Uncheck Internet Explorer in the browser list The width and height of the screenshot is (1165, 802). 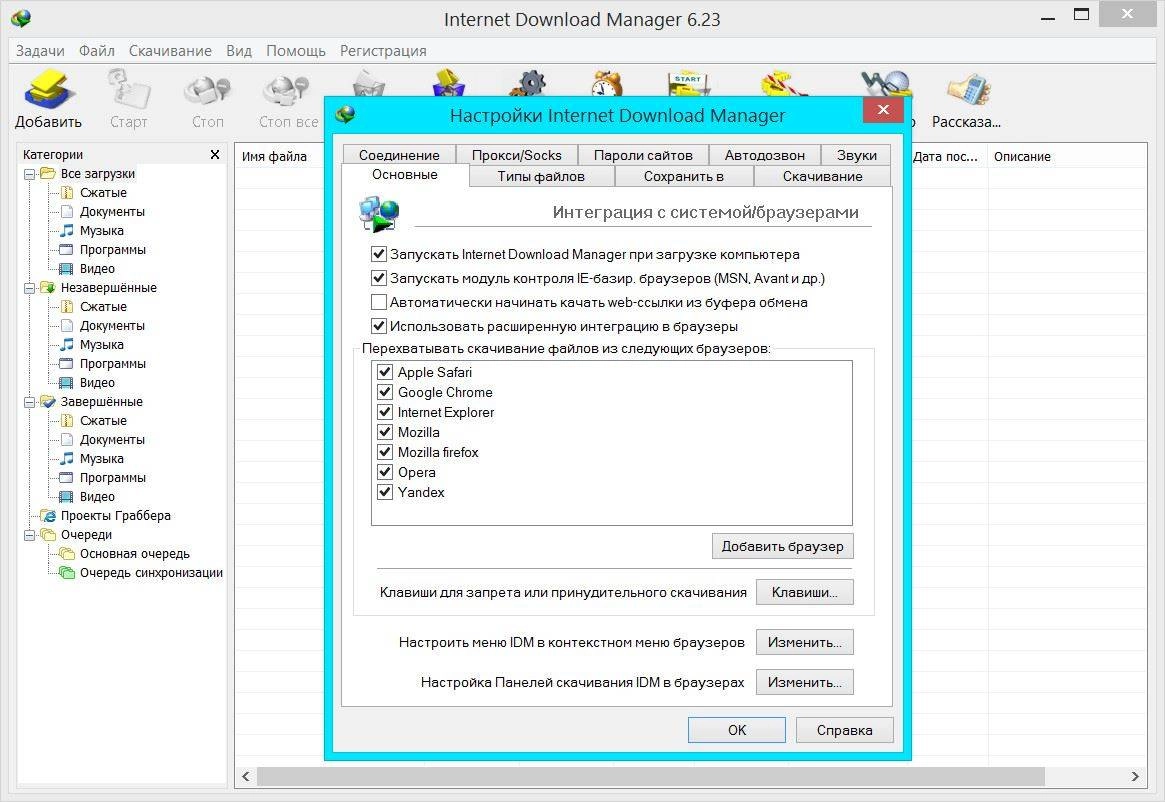(385, 412)
